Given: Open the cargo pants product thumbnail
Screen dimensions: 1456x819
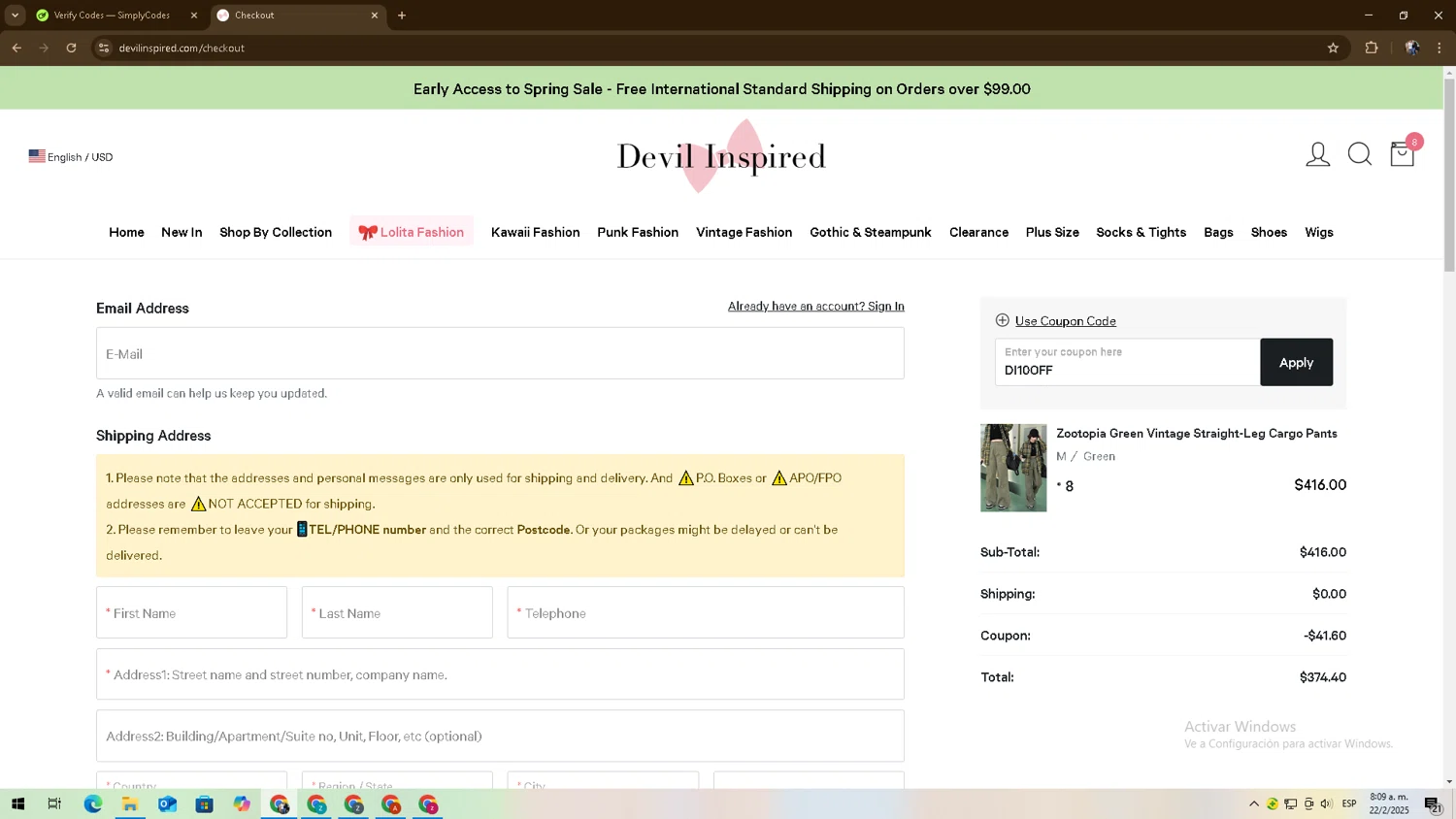Looking at the screenshot, I should [1013, 468].
